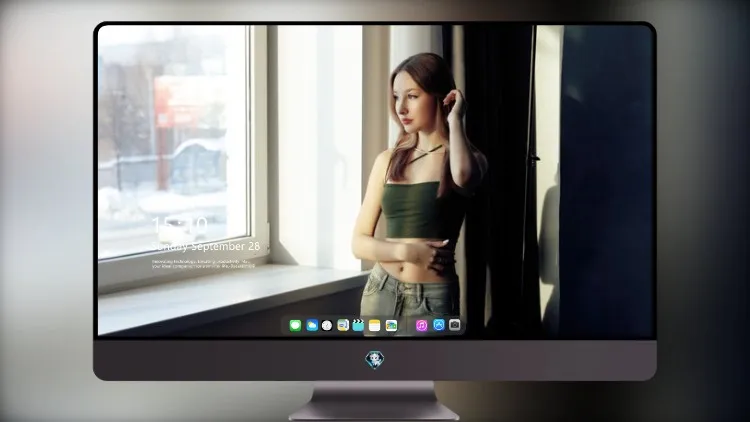Open the Photos gallery icon in the dock
This screenshot has height=422, width=750.
[x=391, y=326]
